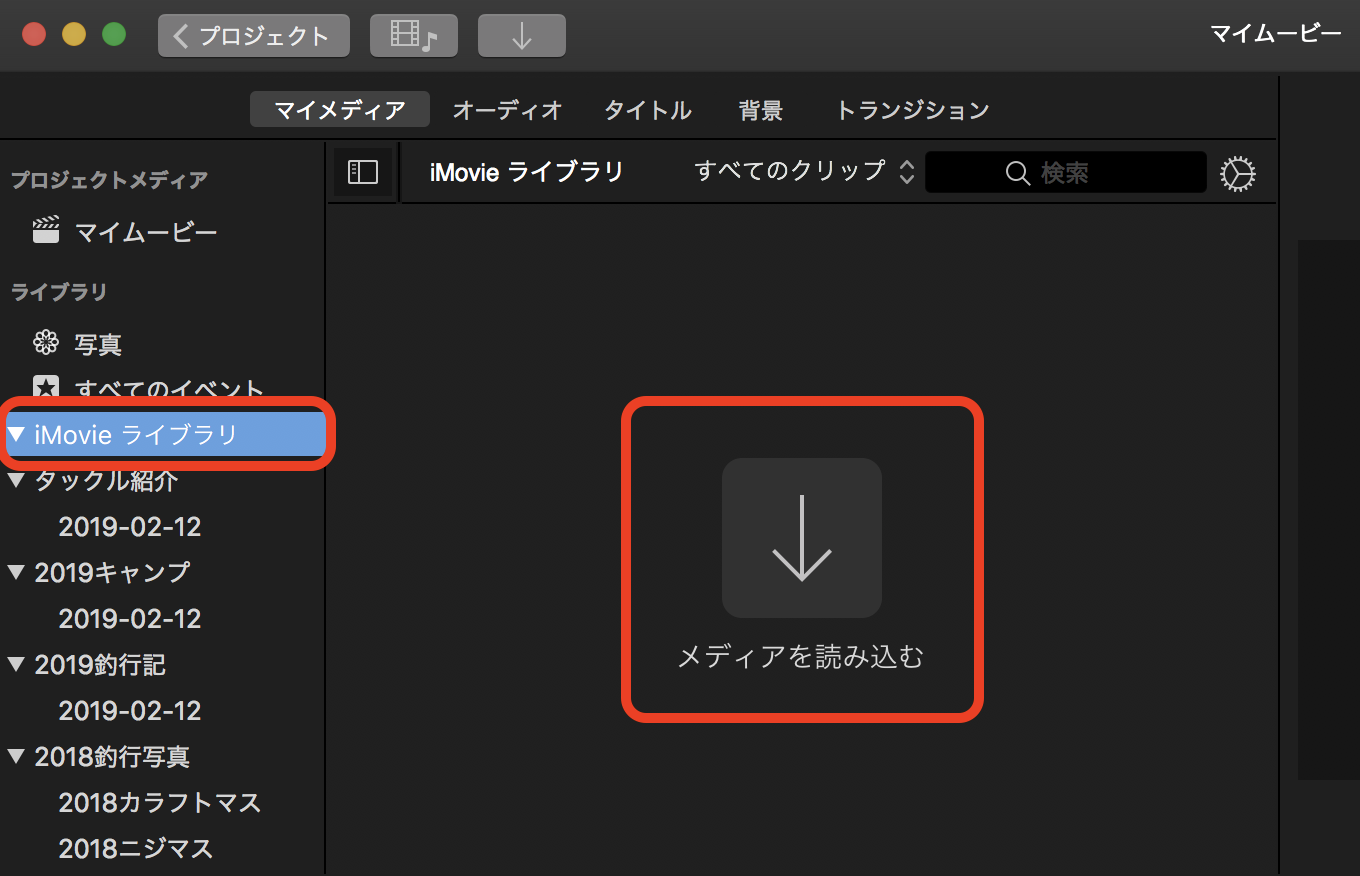This screenshot has width=1360, height=876.
Task: Click the import down-arrow toolbar button
Action: (x=521, y=37)
